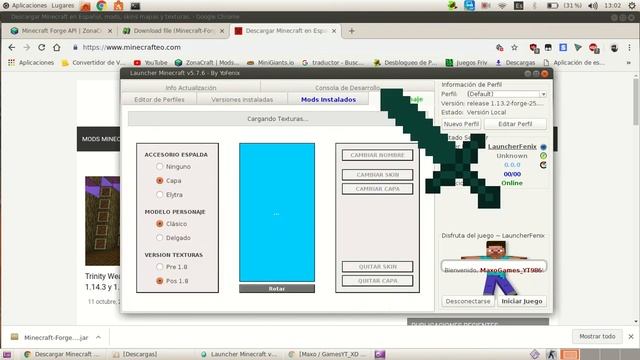This screenshot has height=360, width=640.
Task: Open system settings gear in top panel
Action: 632,6
